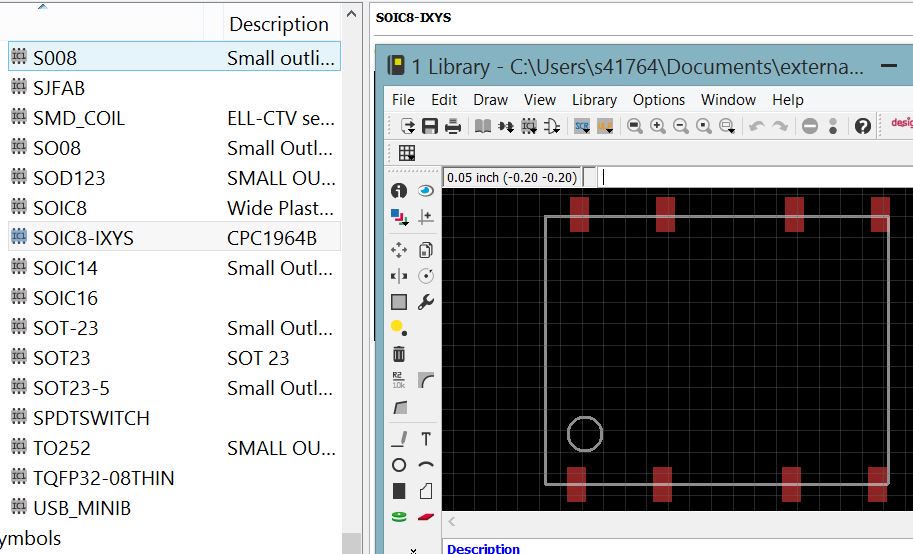
Task: Select the R2 10k Name/Value tool
Action: click(399, 380)
